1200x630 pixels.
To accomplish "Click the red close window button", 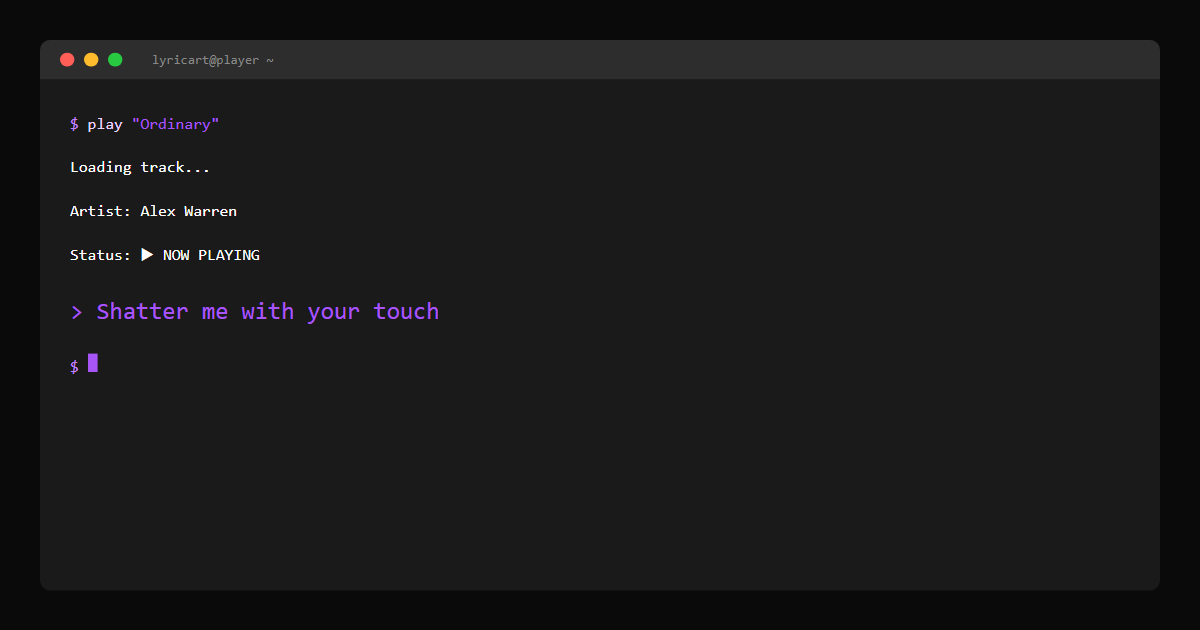I will pyautogui.click(x=67, y=60).
